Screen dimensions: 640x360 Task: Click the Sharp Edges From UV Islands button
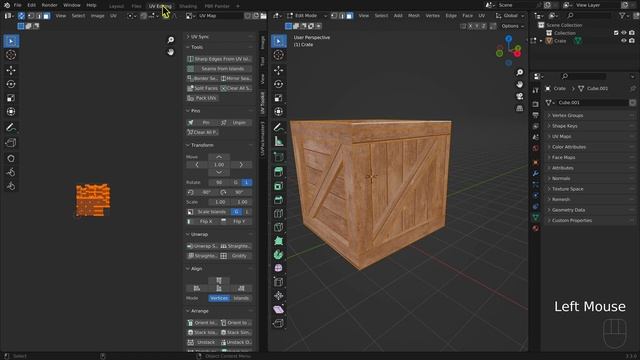tap(219, 59)
